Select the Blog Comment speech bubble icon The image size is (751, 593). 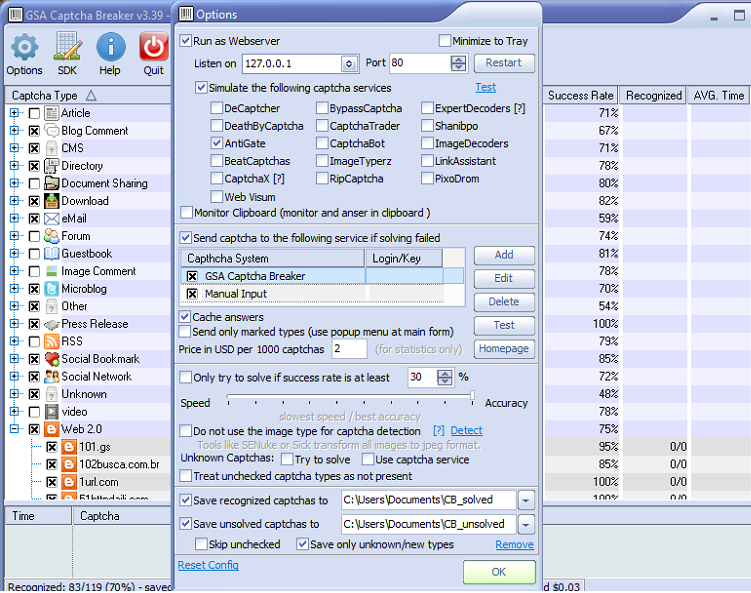[51, 130]
